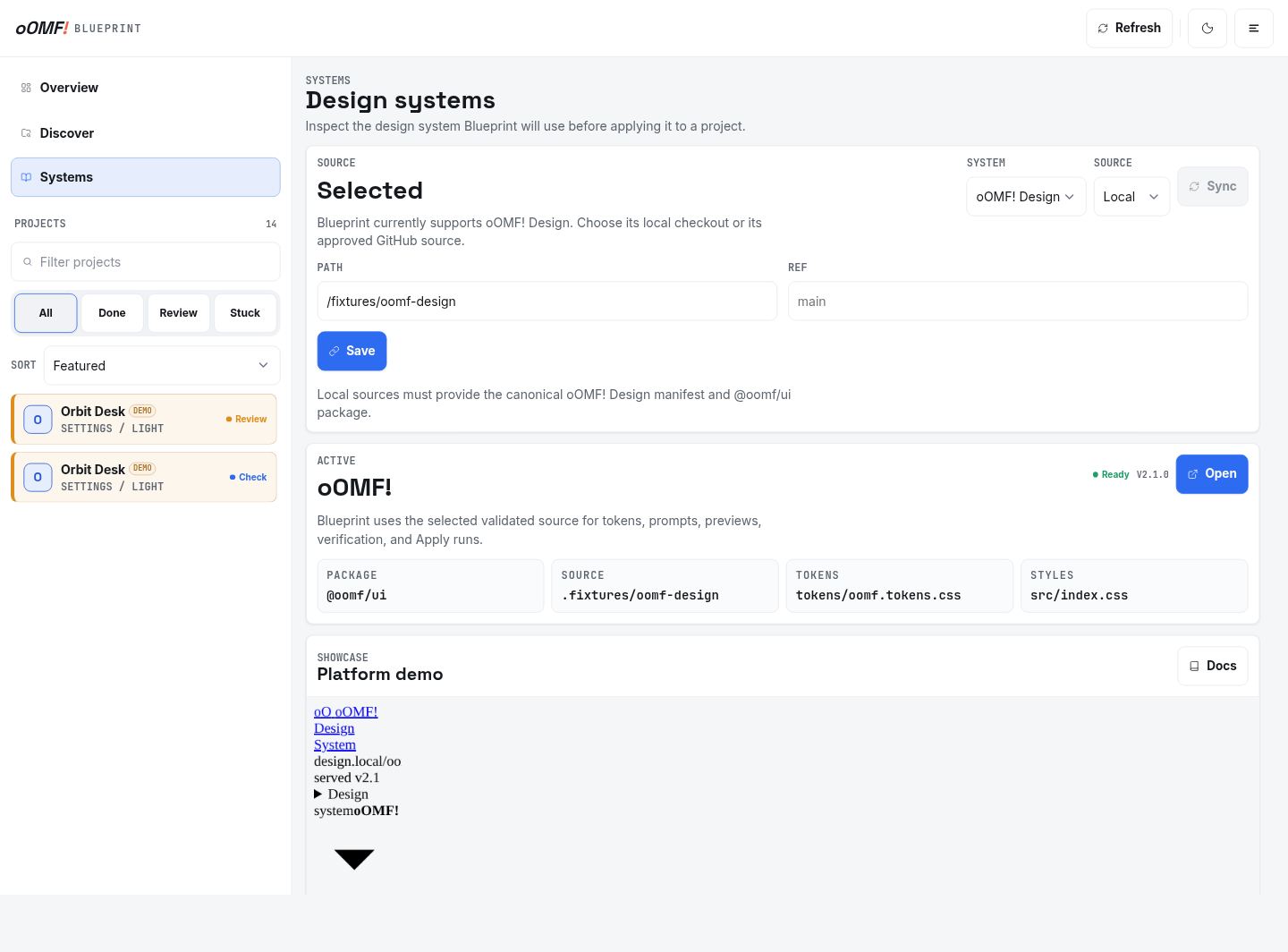The image size is (1288, 952).
Task: Click the magnifier icon in Filter projects
Action: (x=28, y=262)
